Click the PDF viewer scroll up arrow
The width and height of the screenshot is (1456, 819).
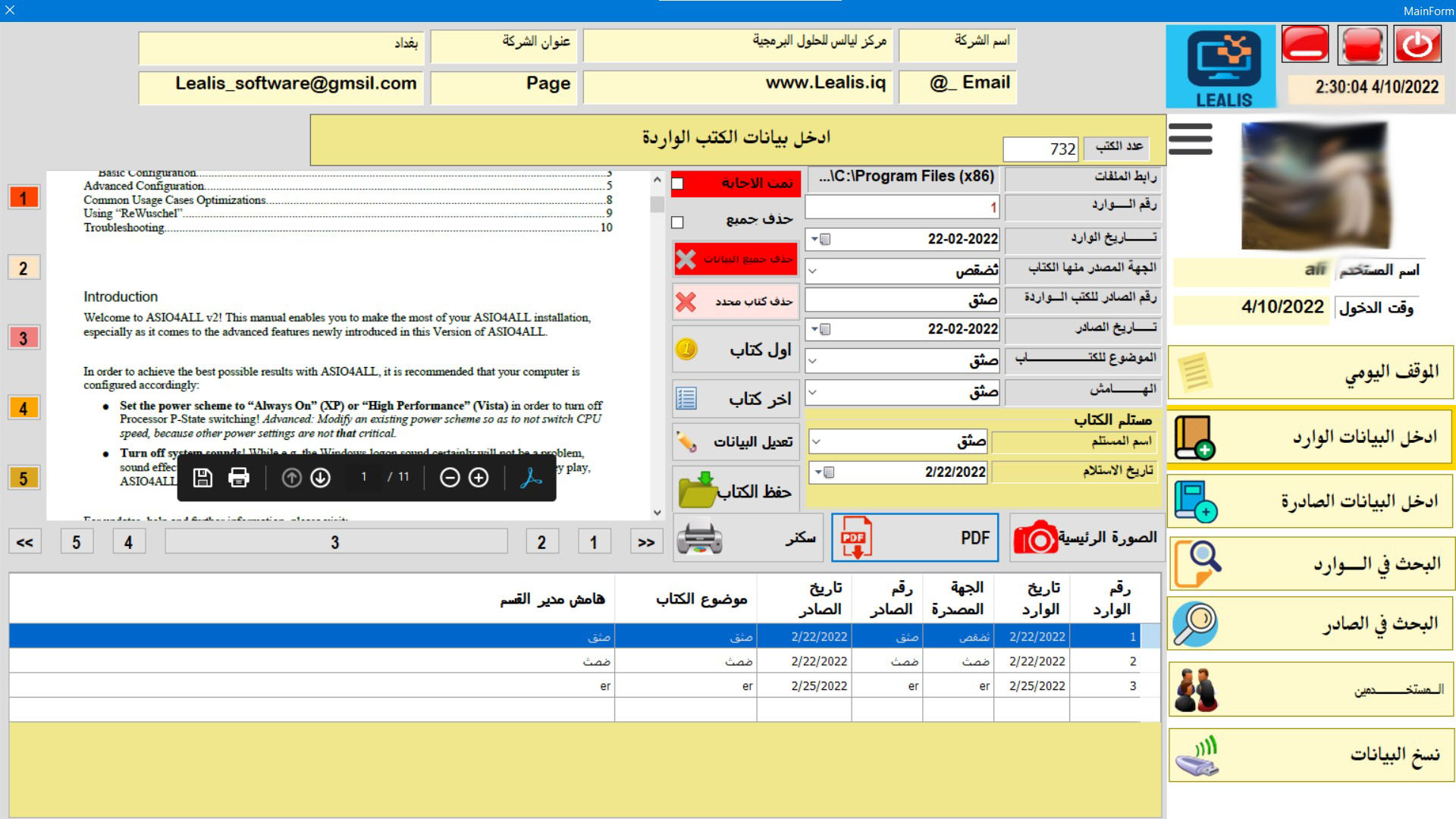657,180
